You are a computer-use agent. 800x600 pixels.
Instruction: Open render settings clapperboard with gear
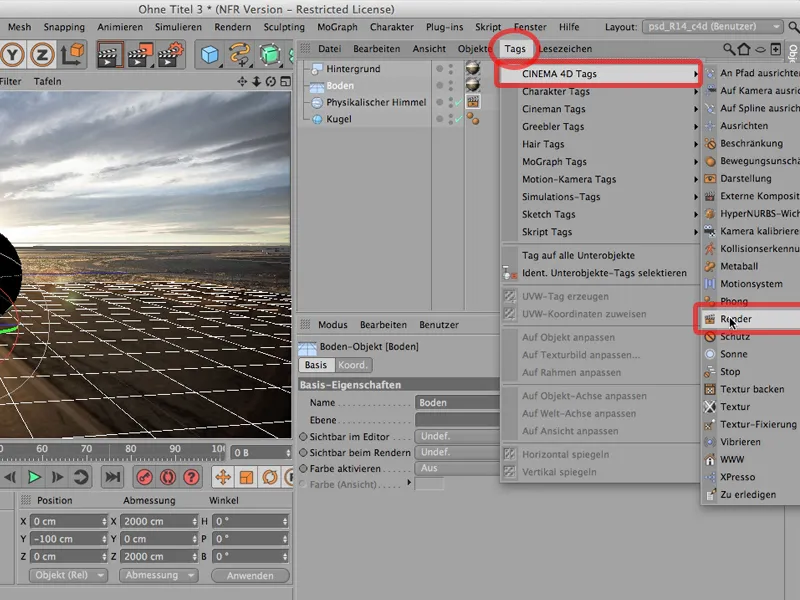(x=170, y=55)
